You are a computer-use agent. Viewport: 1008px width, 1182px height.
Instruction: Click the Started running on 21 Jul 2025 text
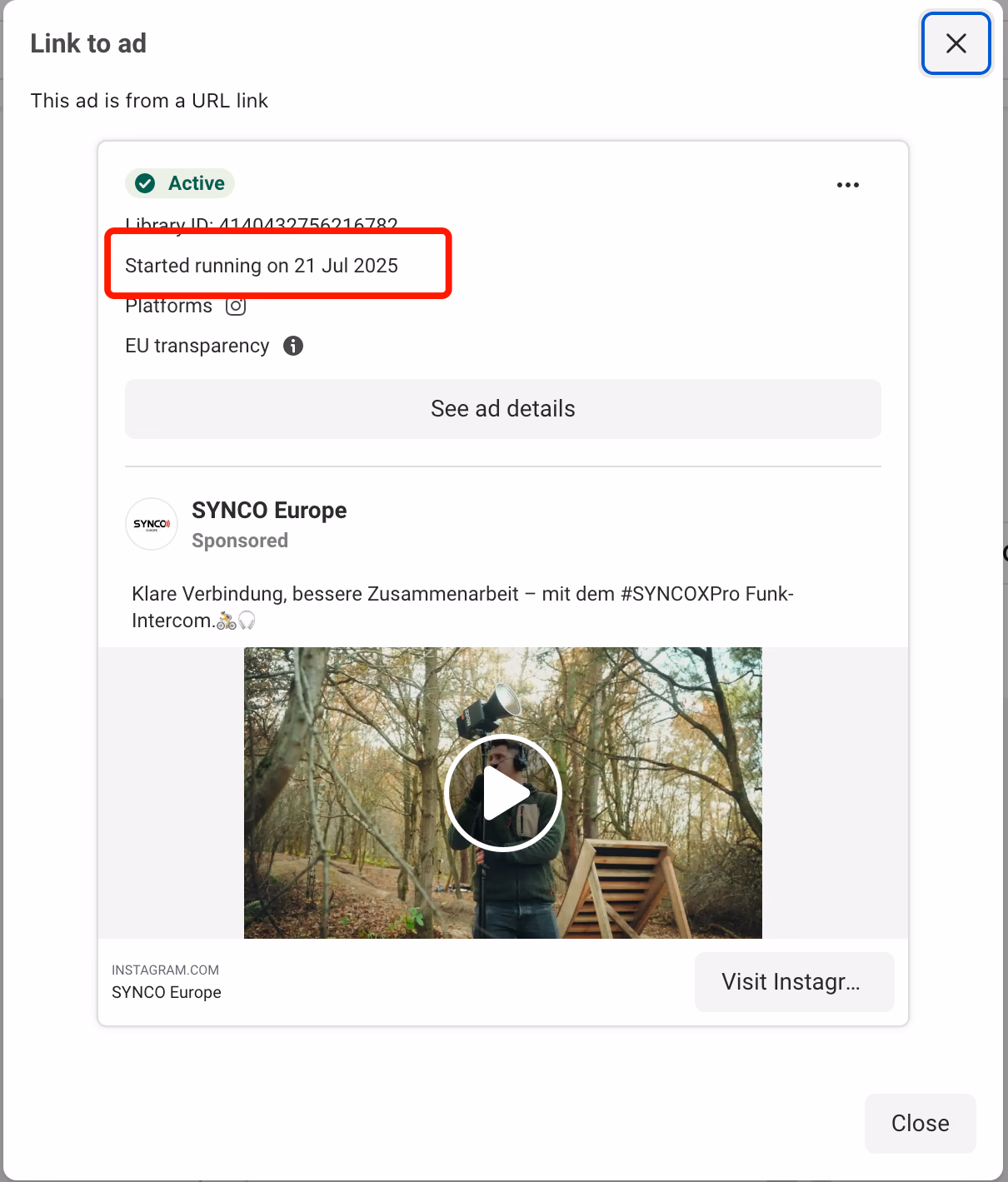(261, 265)
